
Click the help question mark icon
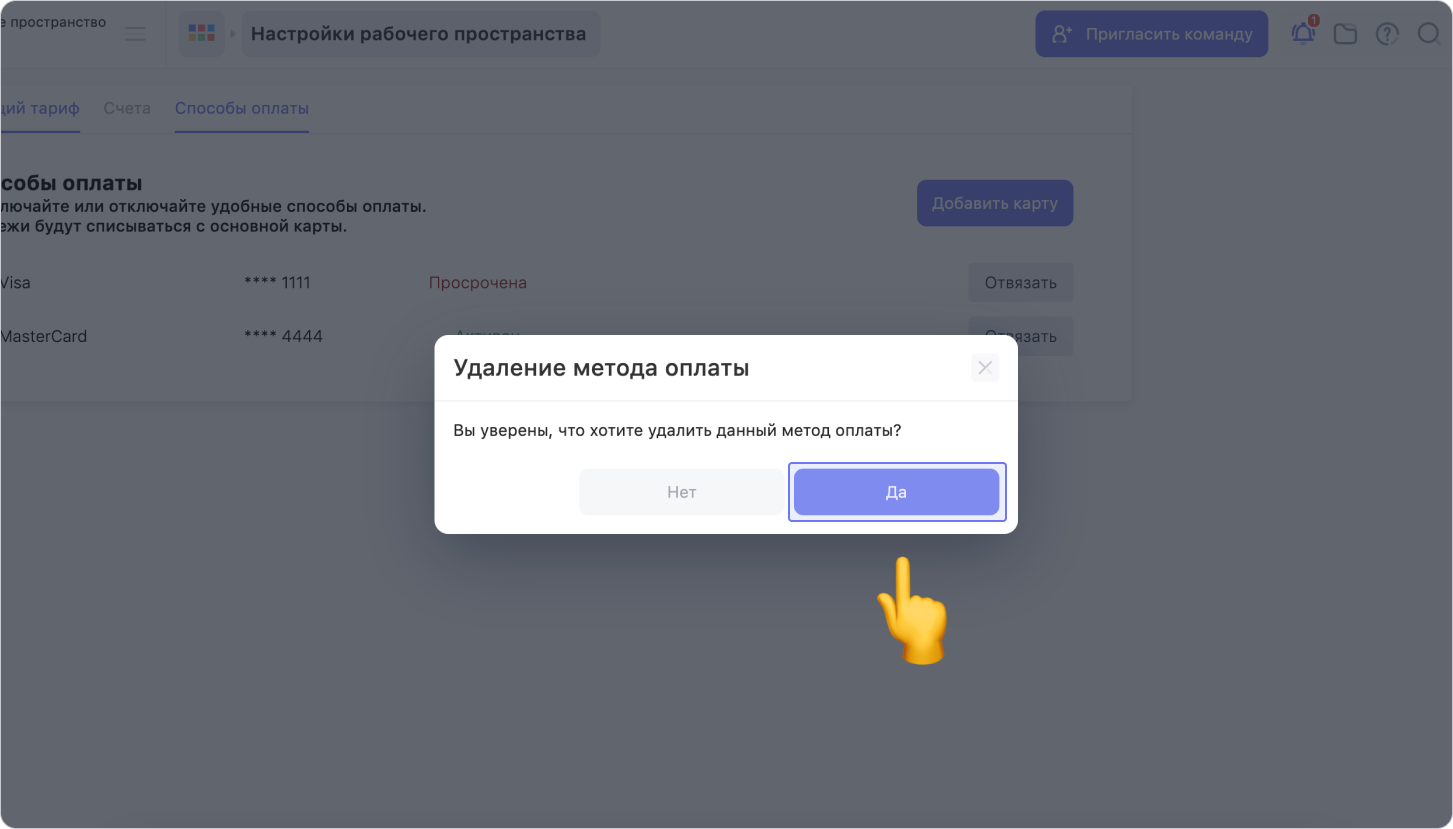pyautogui.click(x=1387, y=34)
